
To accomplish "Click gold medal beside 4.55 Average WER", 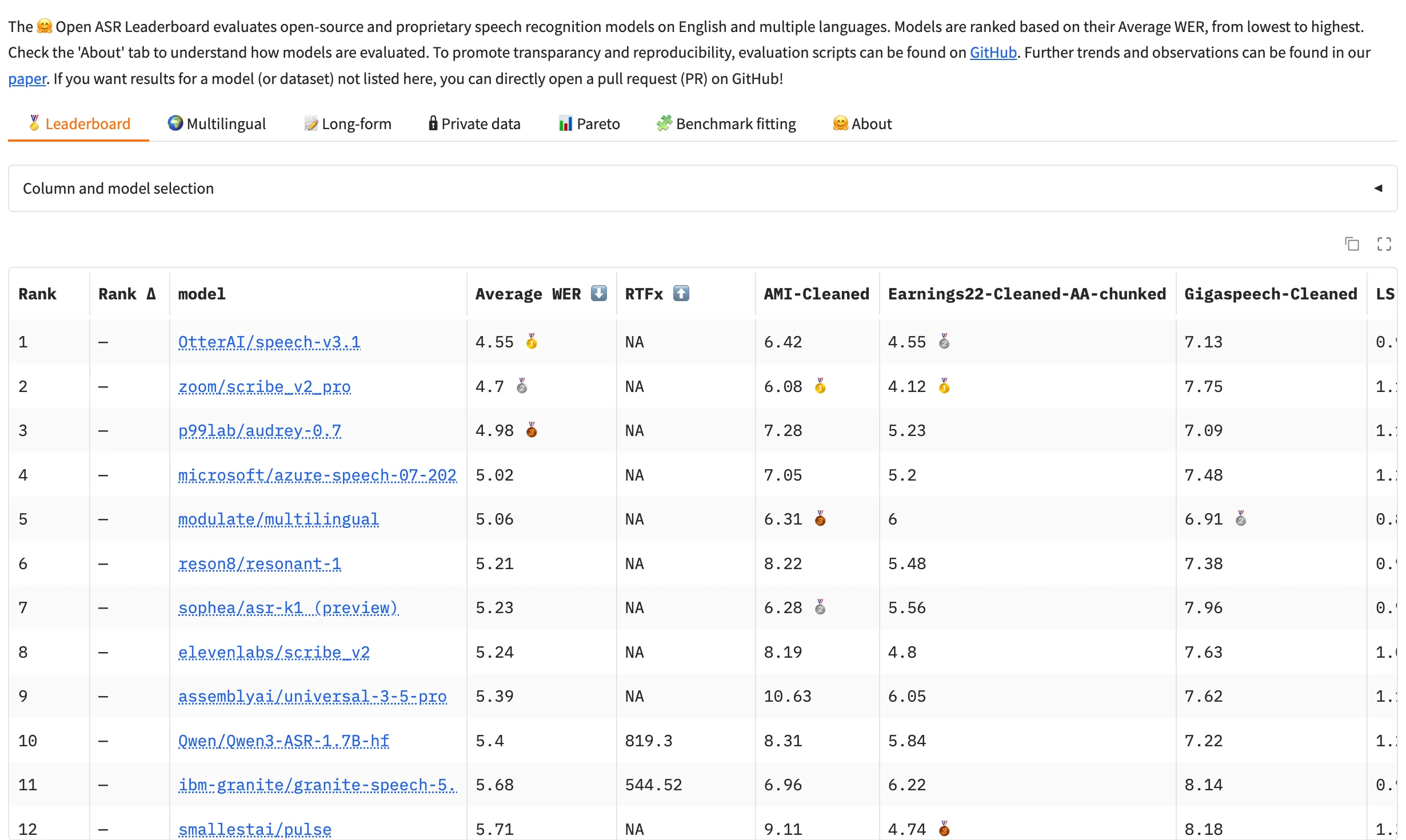I will (x=532, y=342).
